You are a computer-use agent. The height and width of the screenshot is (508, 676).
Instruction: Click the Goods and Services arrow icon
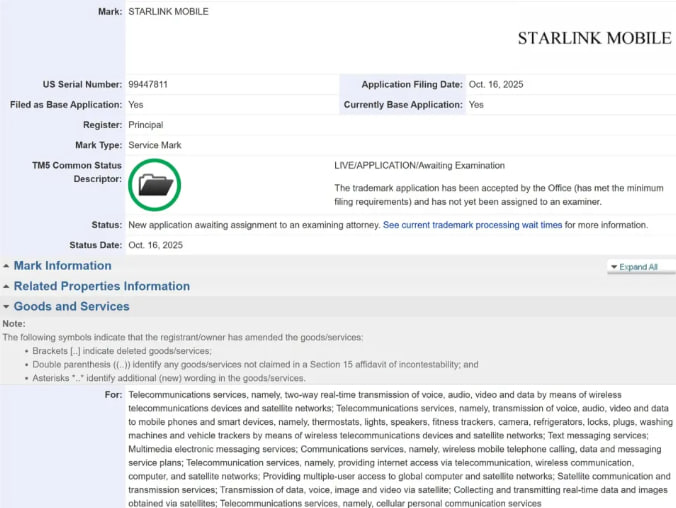pos(6,307)
